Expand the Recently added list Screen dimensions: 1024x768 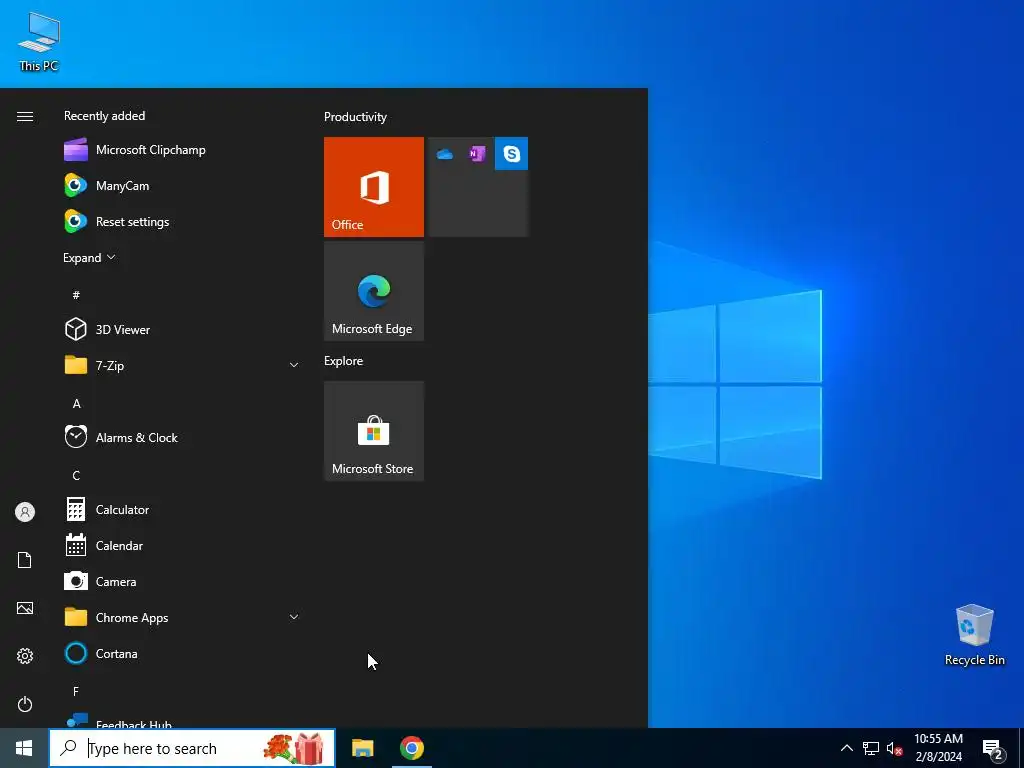(89, 257)
